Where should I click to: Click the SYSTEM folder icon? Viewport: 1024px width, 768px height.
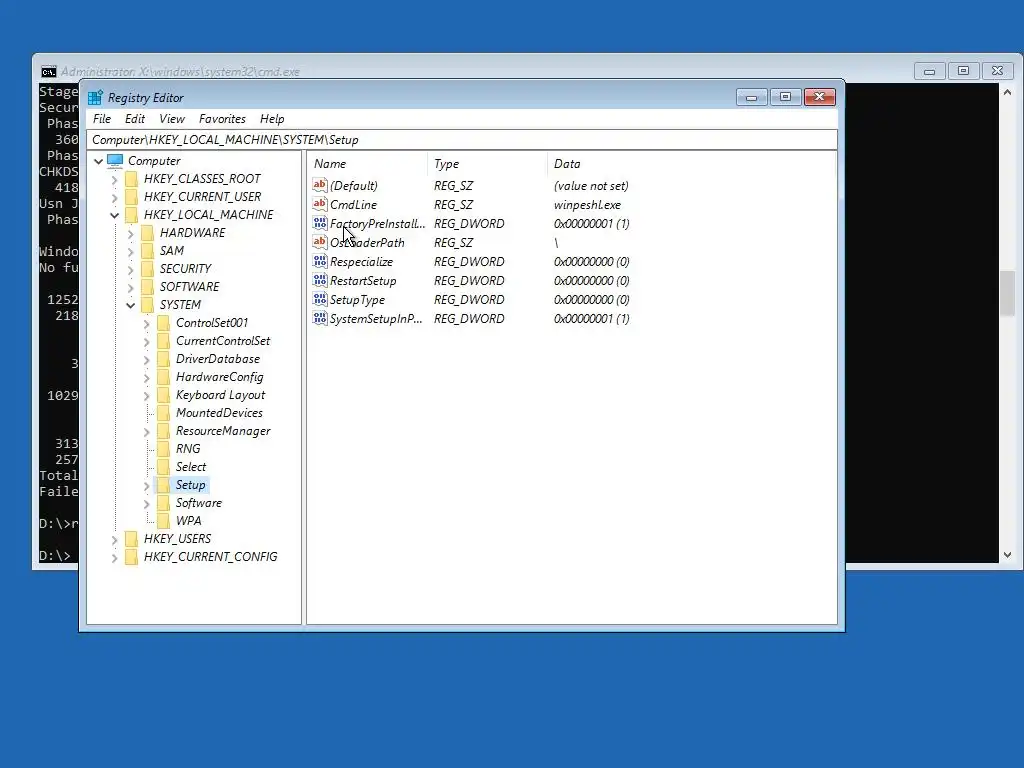(148, 305)
